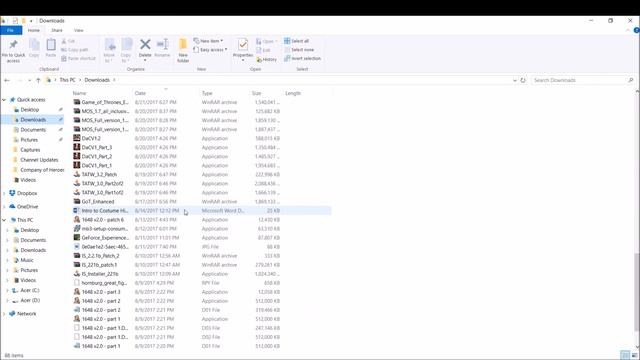Switch to the Home ribbon tab
Image resolution: width=640 pixels, height=360 pixels.
33,30
